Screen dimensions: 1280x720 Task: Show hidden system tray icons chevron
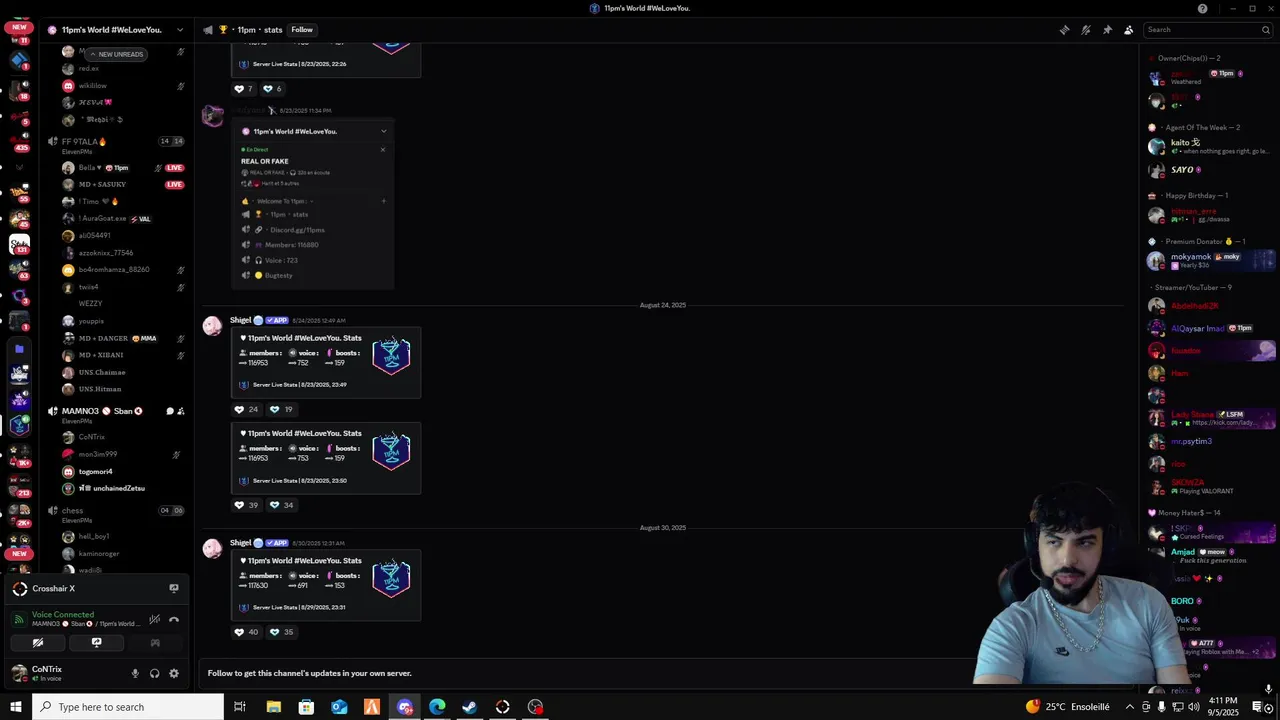pos(1130,707)
